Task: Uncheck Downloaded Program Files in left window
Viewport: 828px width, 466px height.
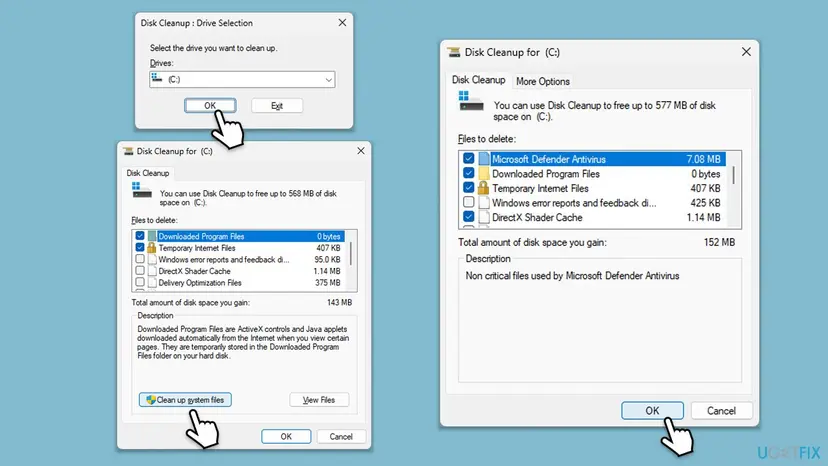Action: click(x=140, y=236)
